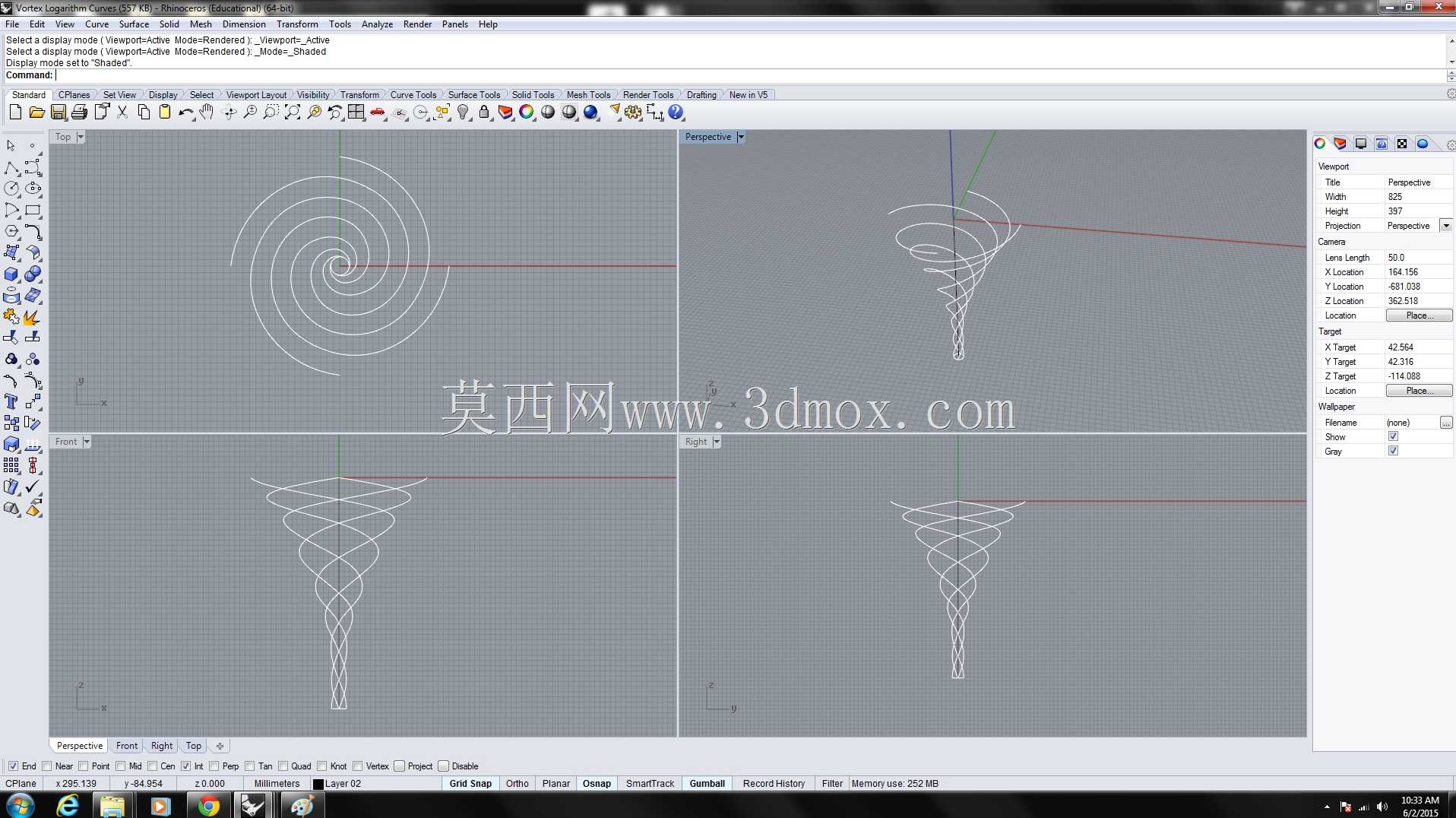Click the Windows Start button

pyautogui.click(x=20, y=805)
